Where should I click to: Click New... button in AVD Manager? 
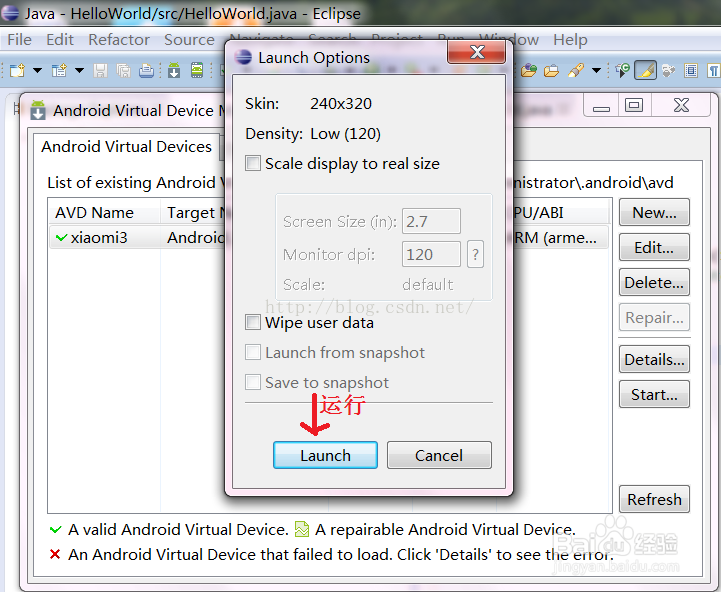pyautogui.click(x=654, y=213)
